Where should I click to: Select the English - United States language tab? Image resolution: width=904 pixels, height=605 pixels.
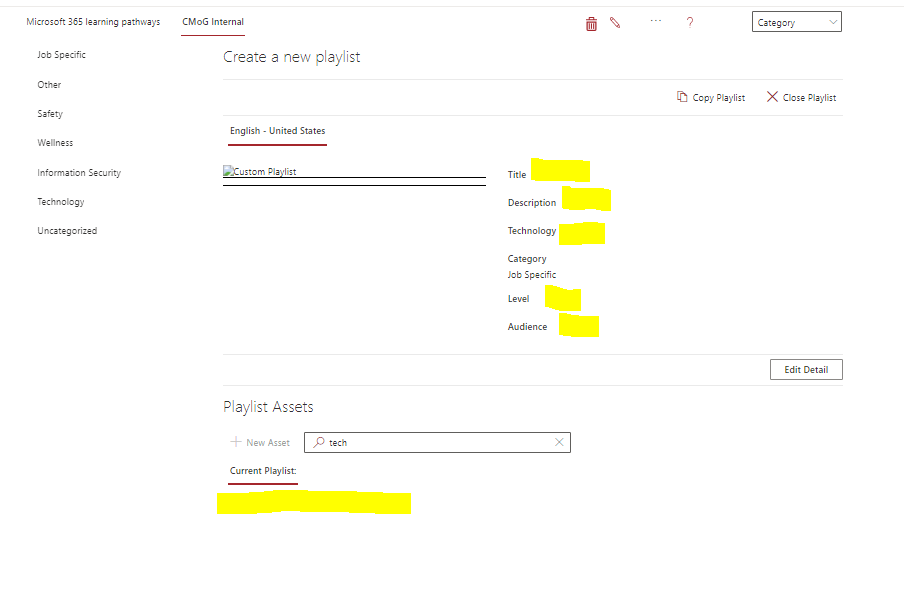[277, 130]
